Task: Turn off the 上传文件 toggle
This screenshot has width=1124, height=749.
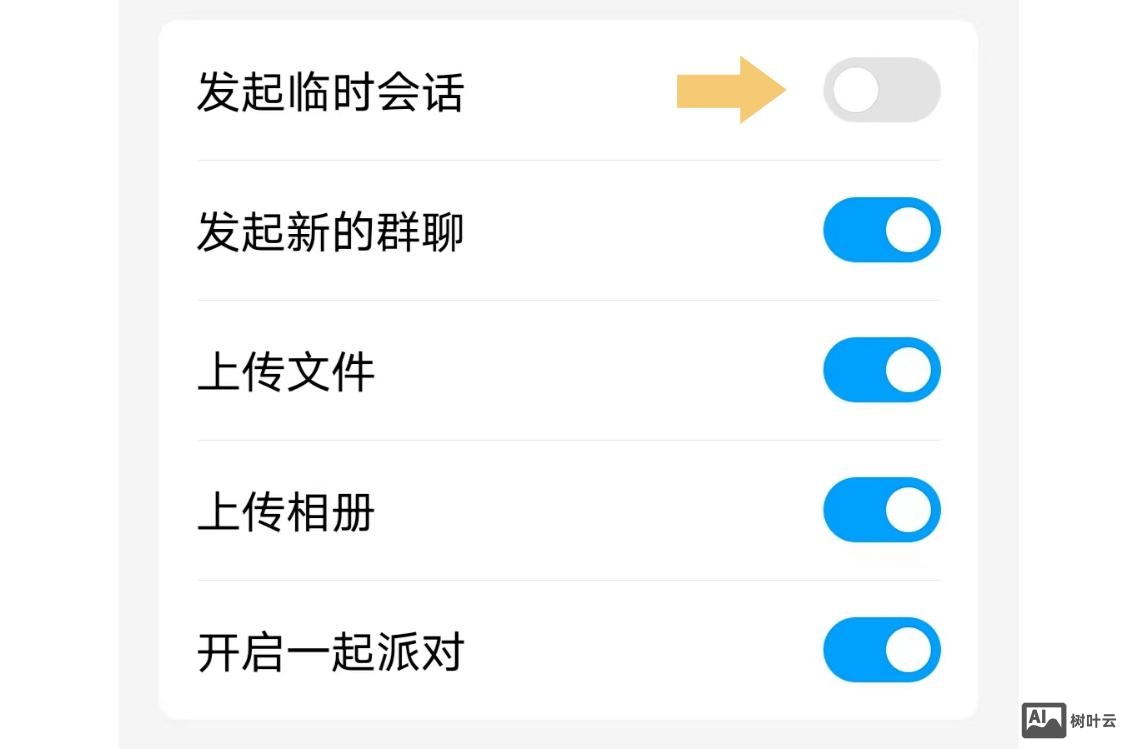Action: coord(881,370)
